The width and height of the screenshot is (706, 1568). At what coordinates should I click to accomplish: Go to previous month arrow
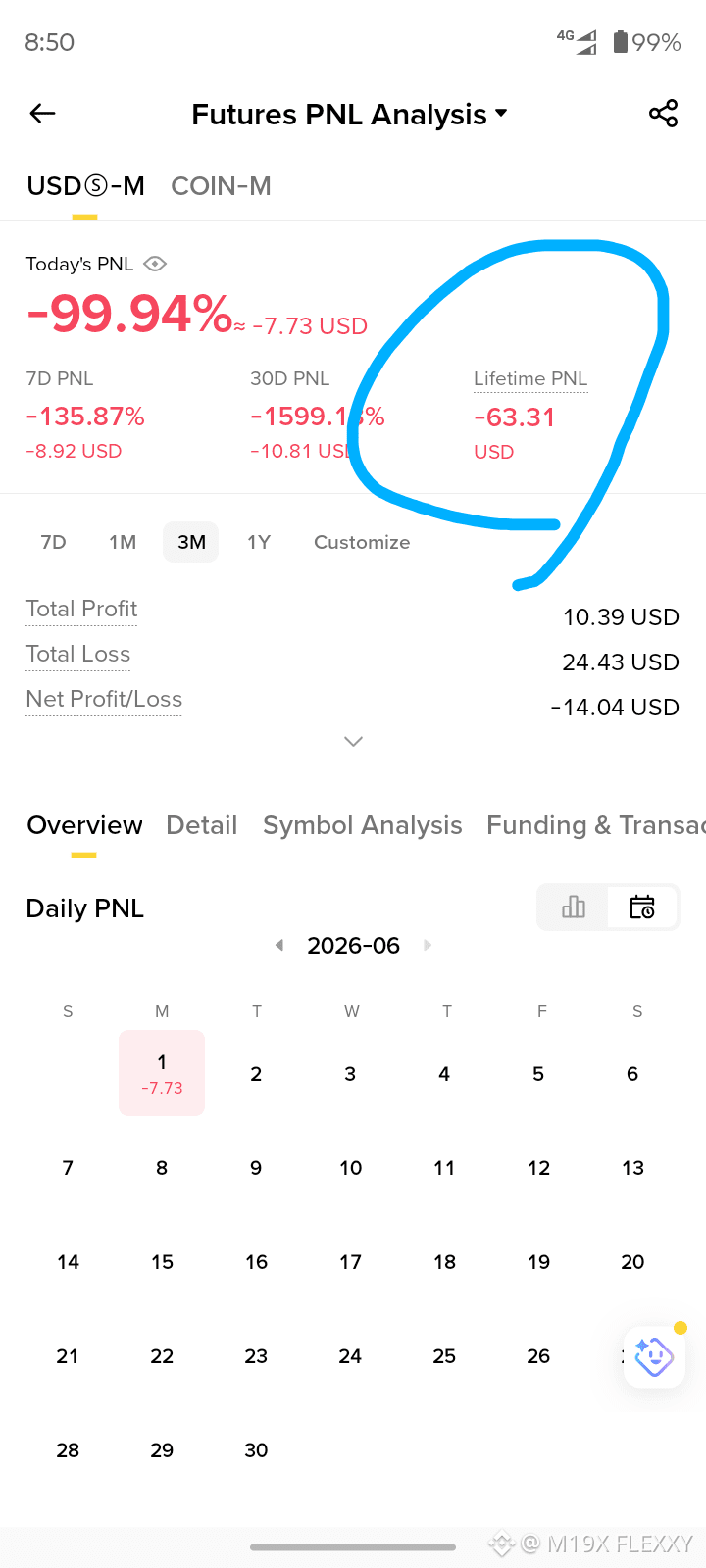tap(279, 946)
